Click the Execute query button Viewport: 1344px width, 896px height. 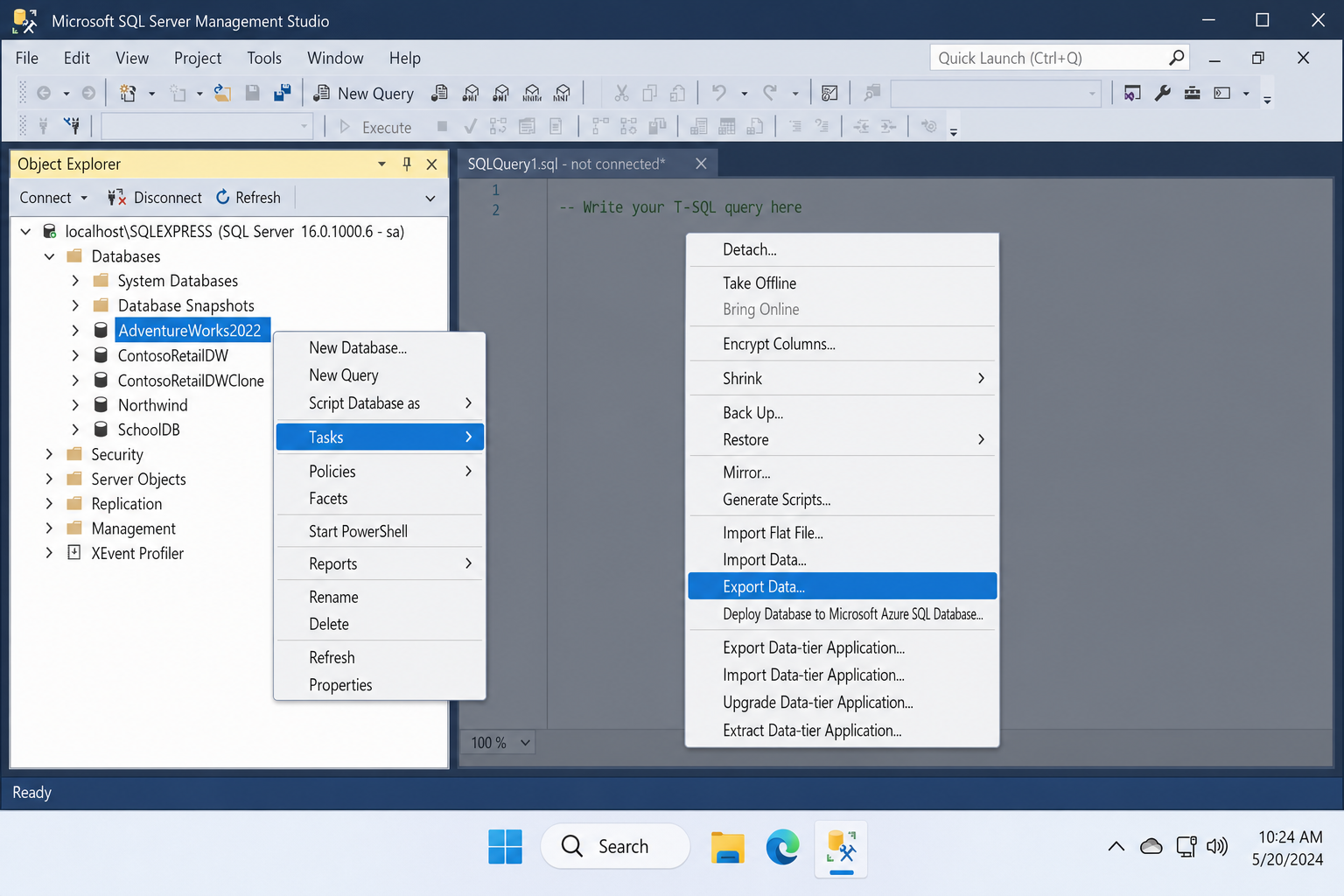pyautogui.click(x=374, y=127)
